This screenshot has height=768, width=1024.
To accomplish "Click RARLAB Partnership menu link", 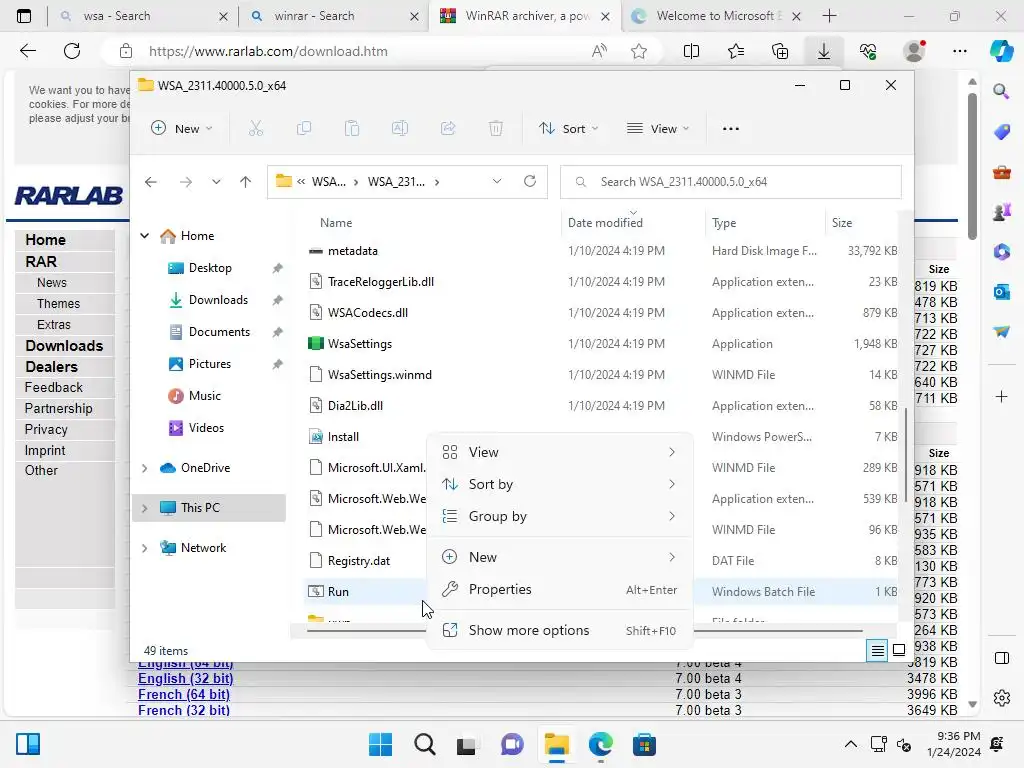I will [x=58, y=408].
